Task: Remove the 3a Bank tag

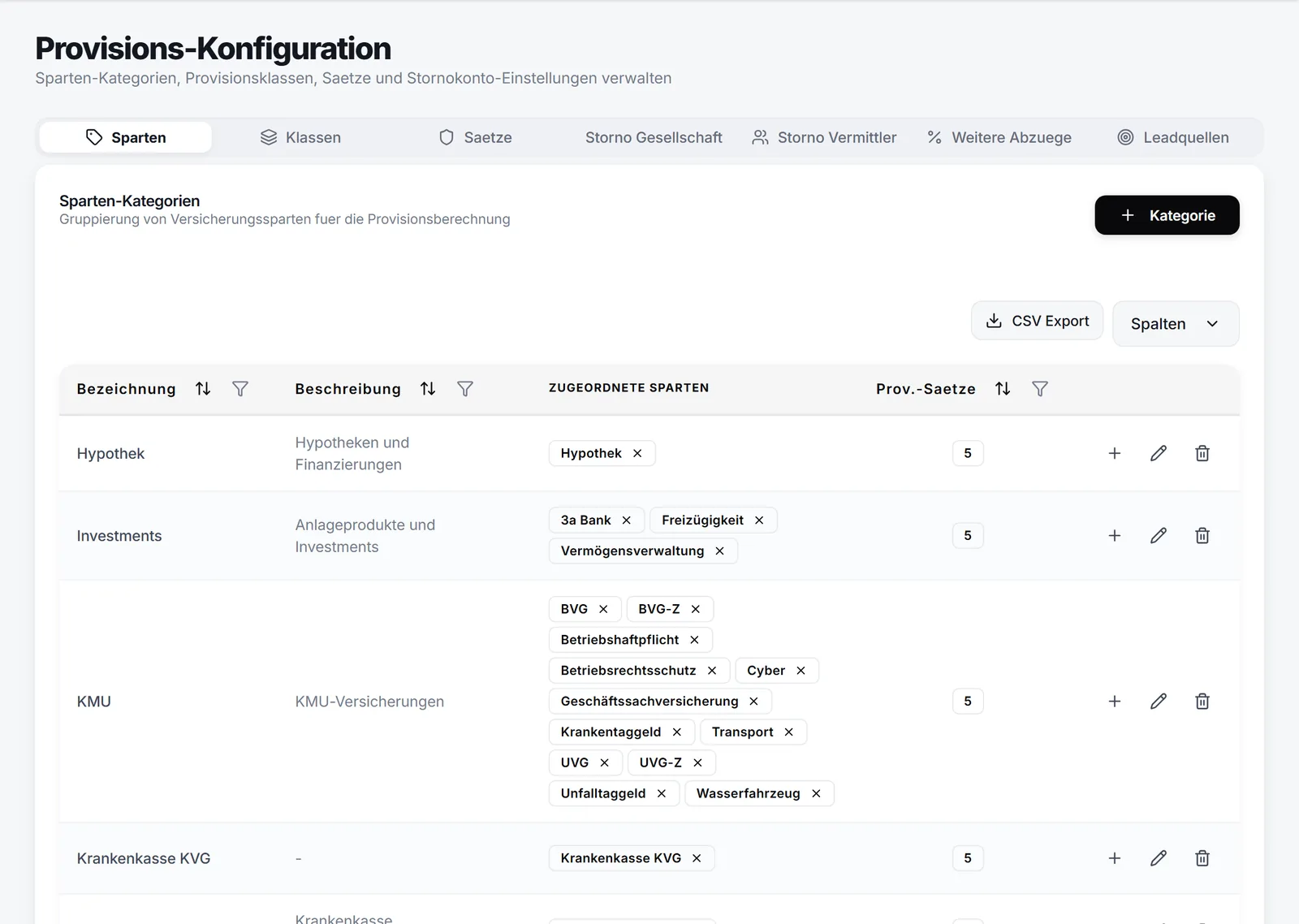Action: click(x=626, y=520)
